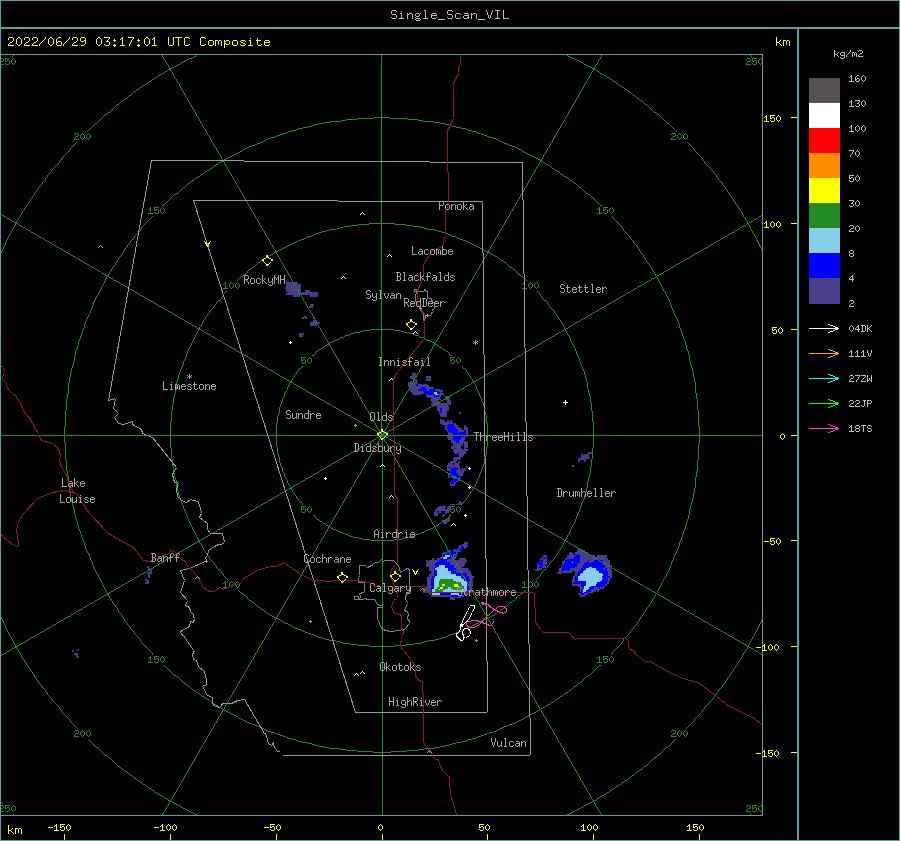
Task: Click the Airdrie town label
Action: 394,534
